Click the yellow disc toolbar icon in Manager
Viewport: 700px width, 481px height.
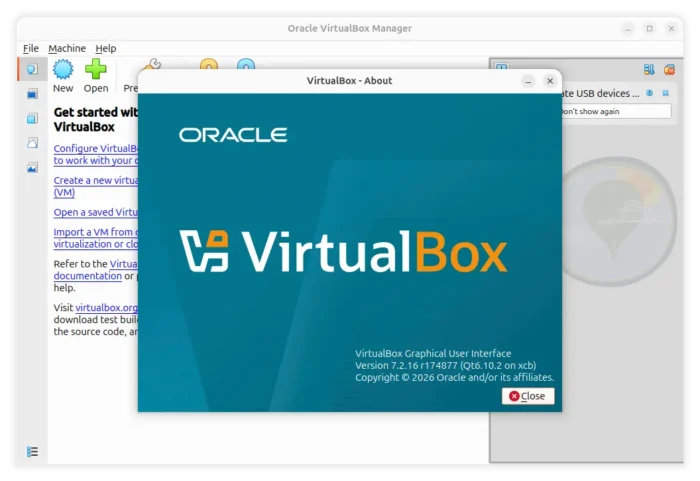click(209, 64)
